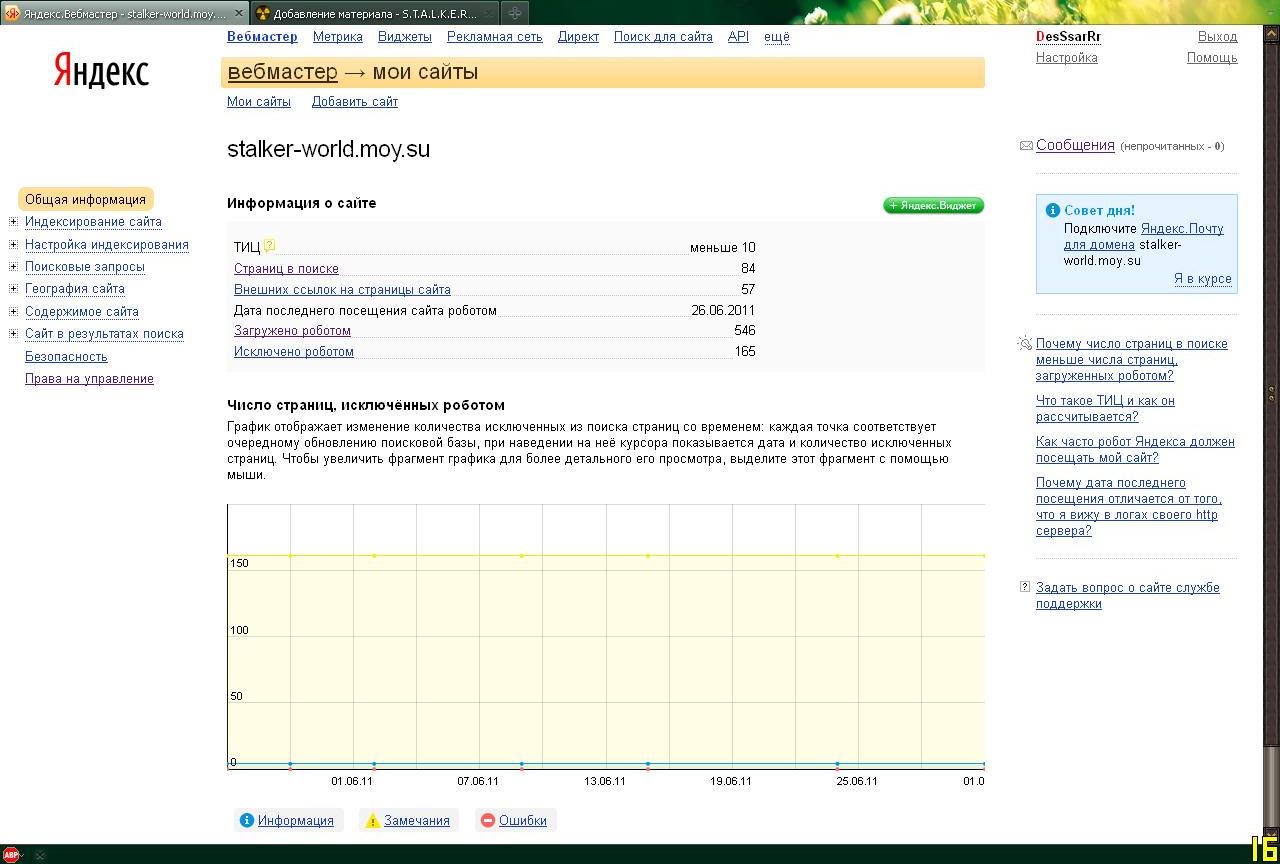Open Безопасность sidebar link
1280x864 pixels.
(x=66, y=357)
